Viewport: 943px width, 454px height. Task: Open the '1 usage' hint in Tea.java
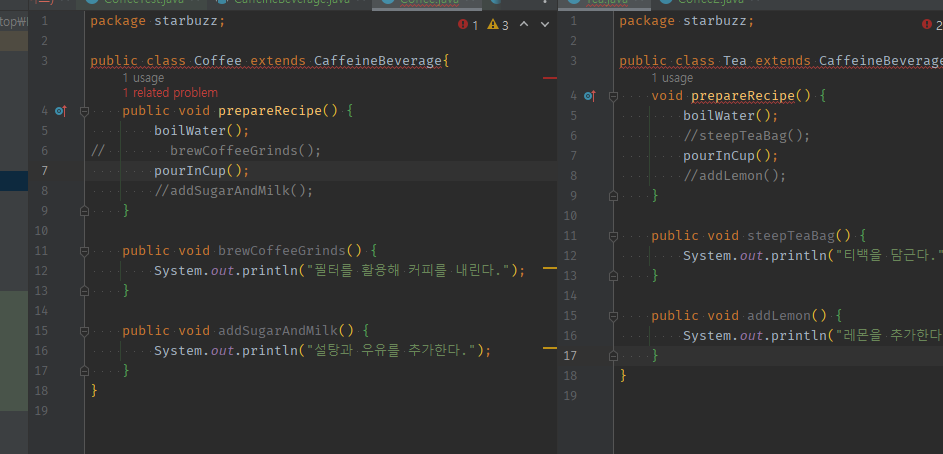[672, 78]
